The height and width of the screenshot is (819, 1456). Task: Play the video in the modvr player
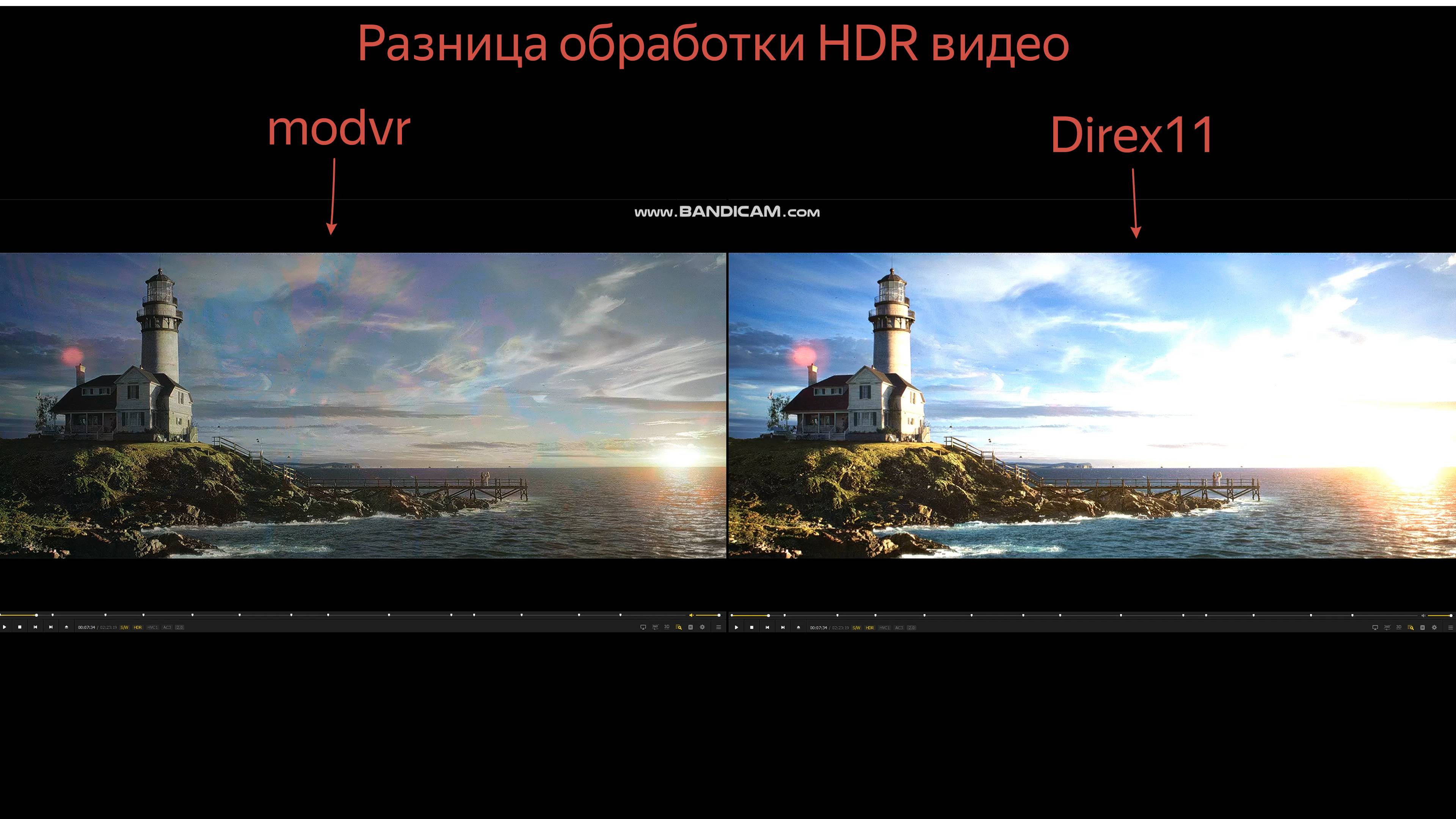pyautogui.click(x=5, y=627)
